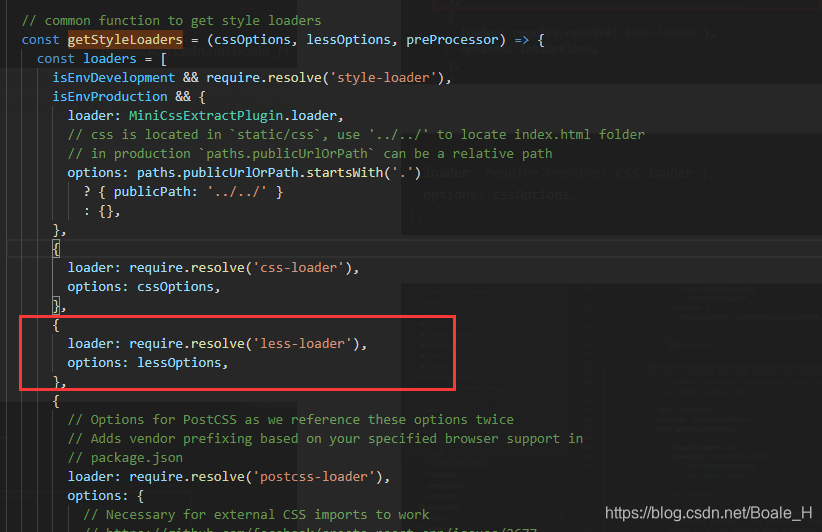The height and width of the screenshot is (532, 822).
Task: Click the arrow operator after preProcessor
Action: click(x=521, y=40)
